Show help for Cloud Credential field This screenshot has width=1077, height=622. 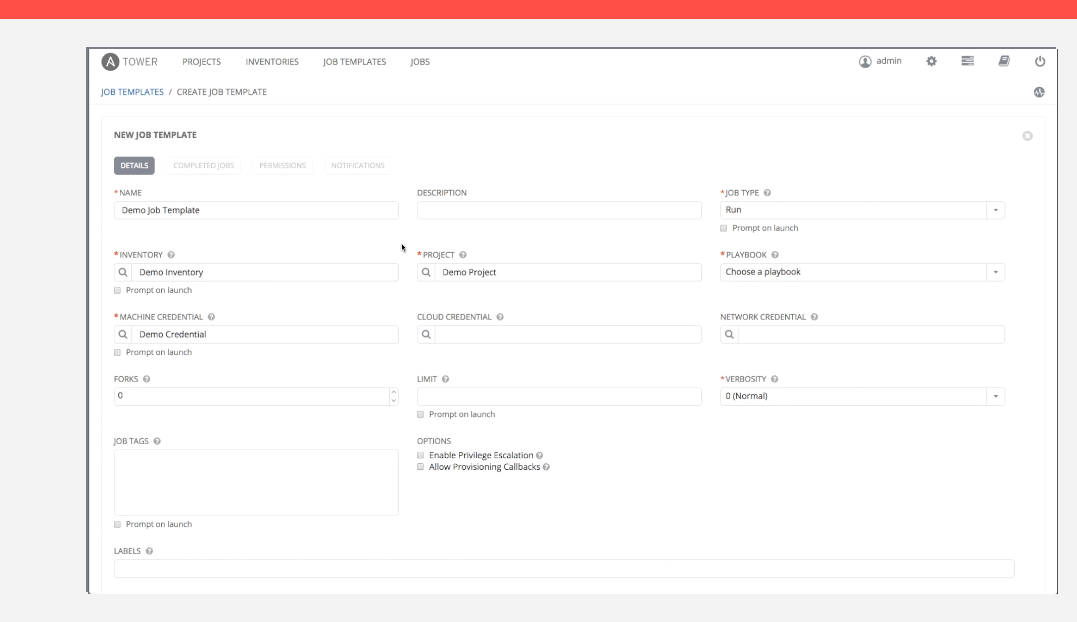[x=500, y=317]
